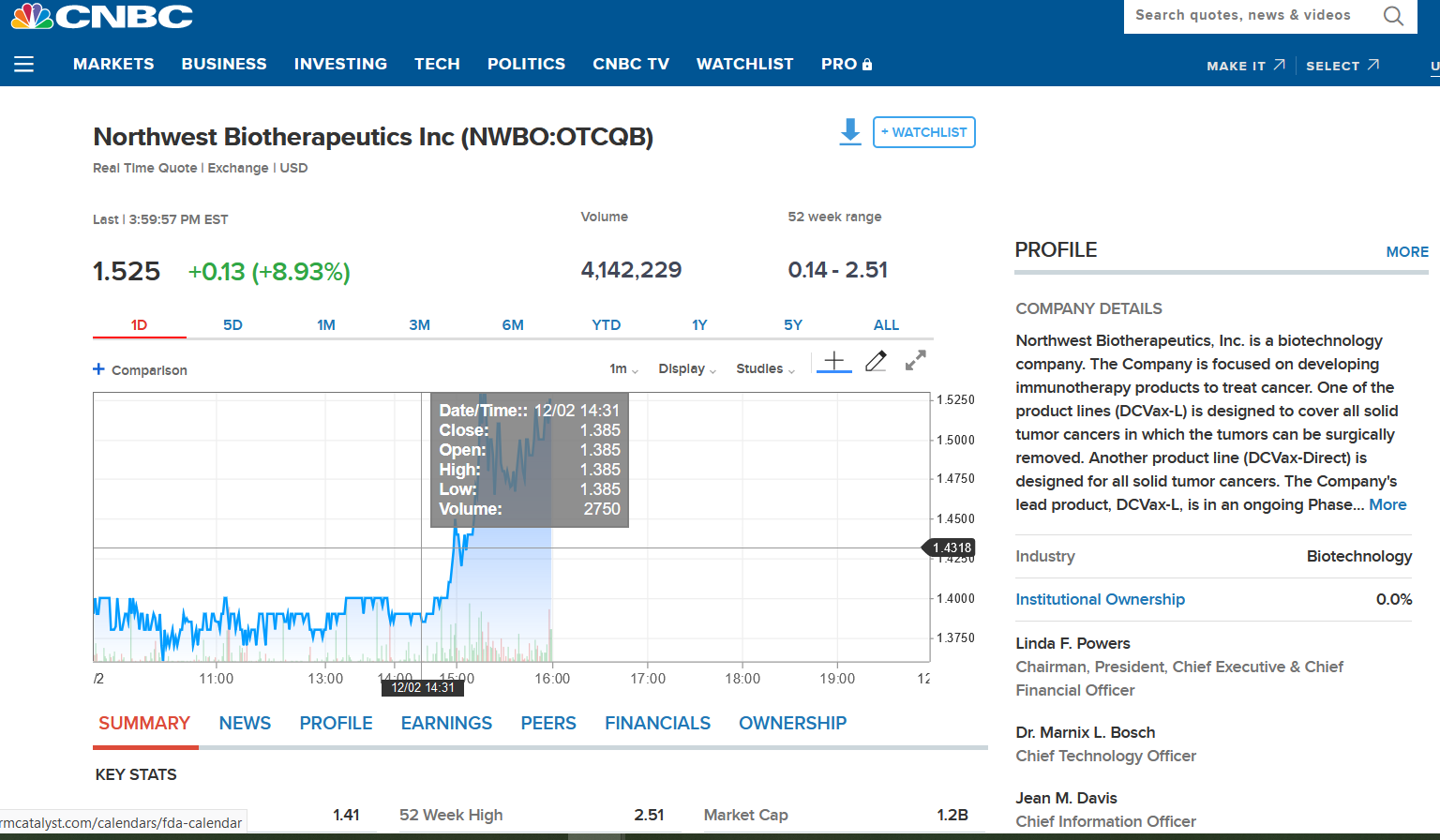Screen dimensions: 1440x840
Task: Open the FINANCIALS tab
Action: coord(657,723)
